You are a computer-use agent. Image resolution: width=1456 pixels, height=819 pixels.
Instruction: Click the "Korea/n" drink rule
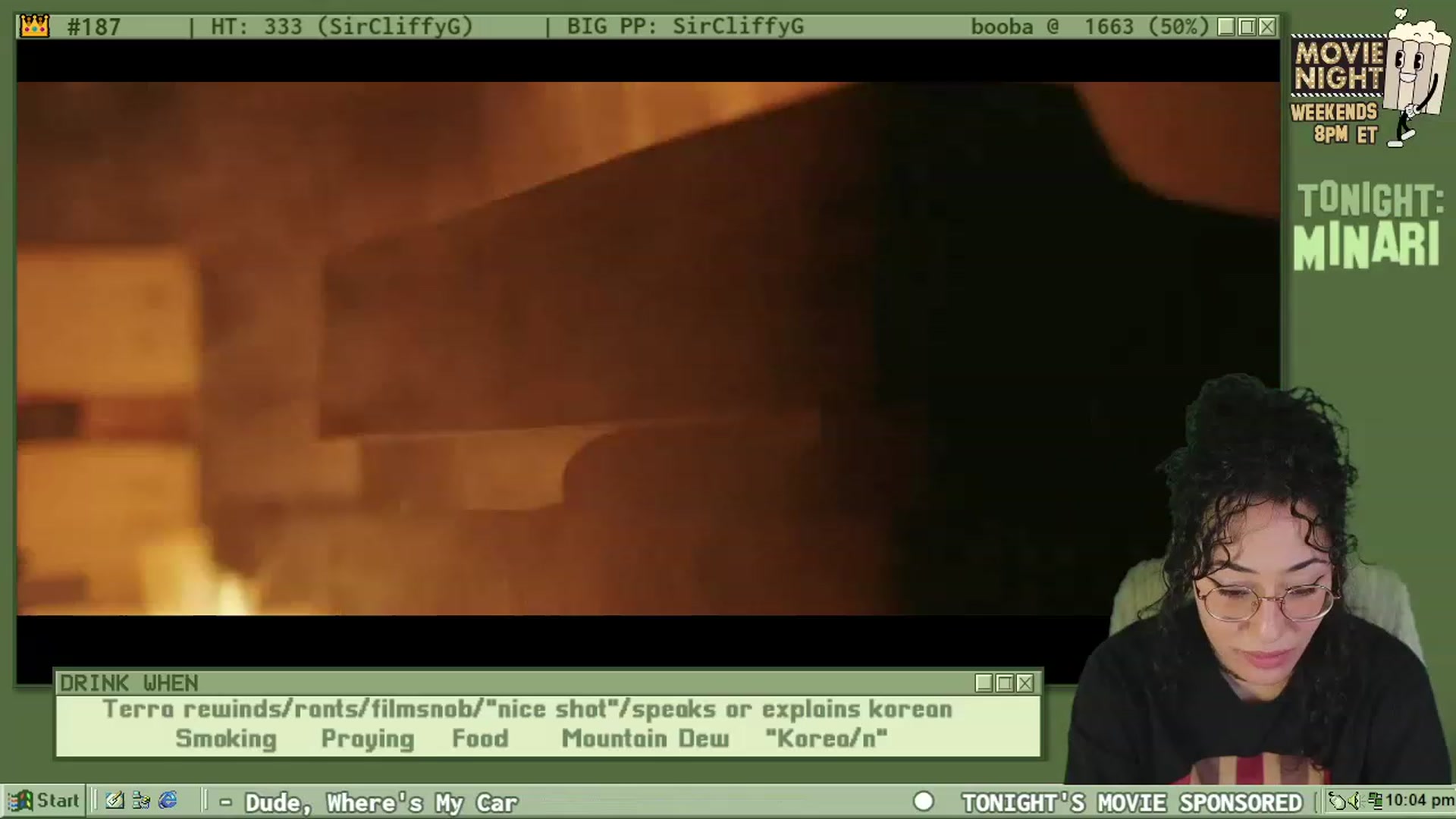(x=826, y=739)
